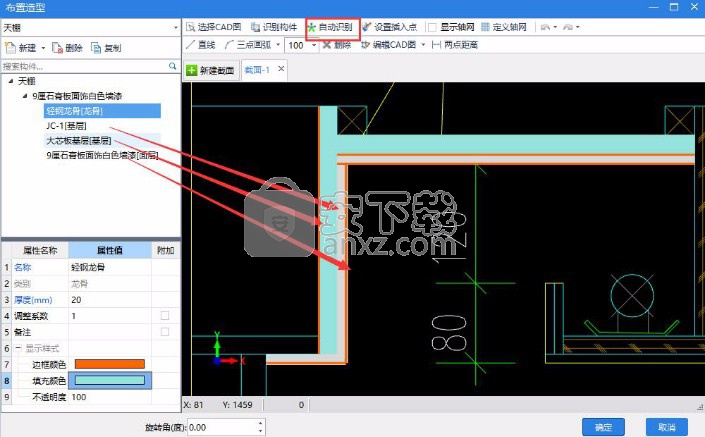The height and width of the screenshot is (437, 705).
Task: Select JC-1[基层] tree item
Action: pyautogui.click(x=66, y=126)
